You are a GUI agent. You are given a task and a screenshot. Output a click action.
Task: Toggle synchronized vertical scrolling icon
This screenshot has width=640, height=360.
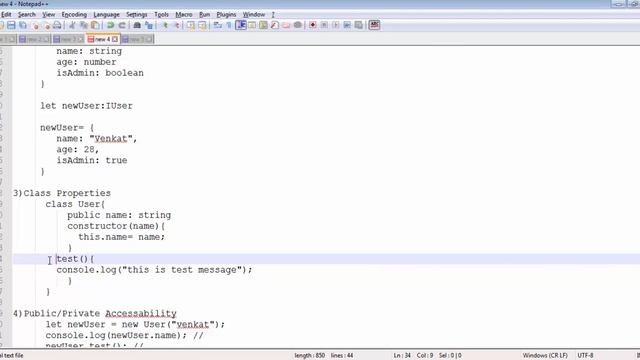pos(191,25)
